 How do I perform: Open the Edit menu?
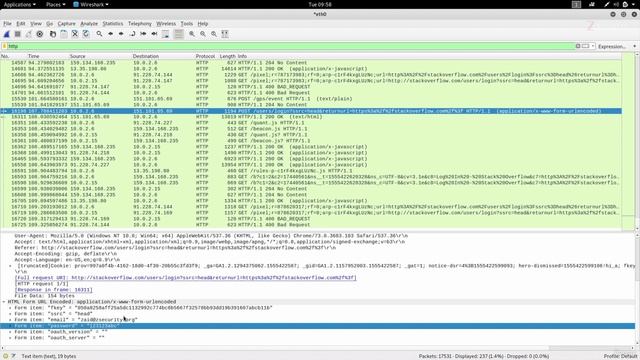(x=21, y=24)
